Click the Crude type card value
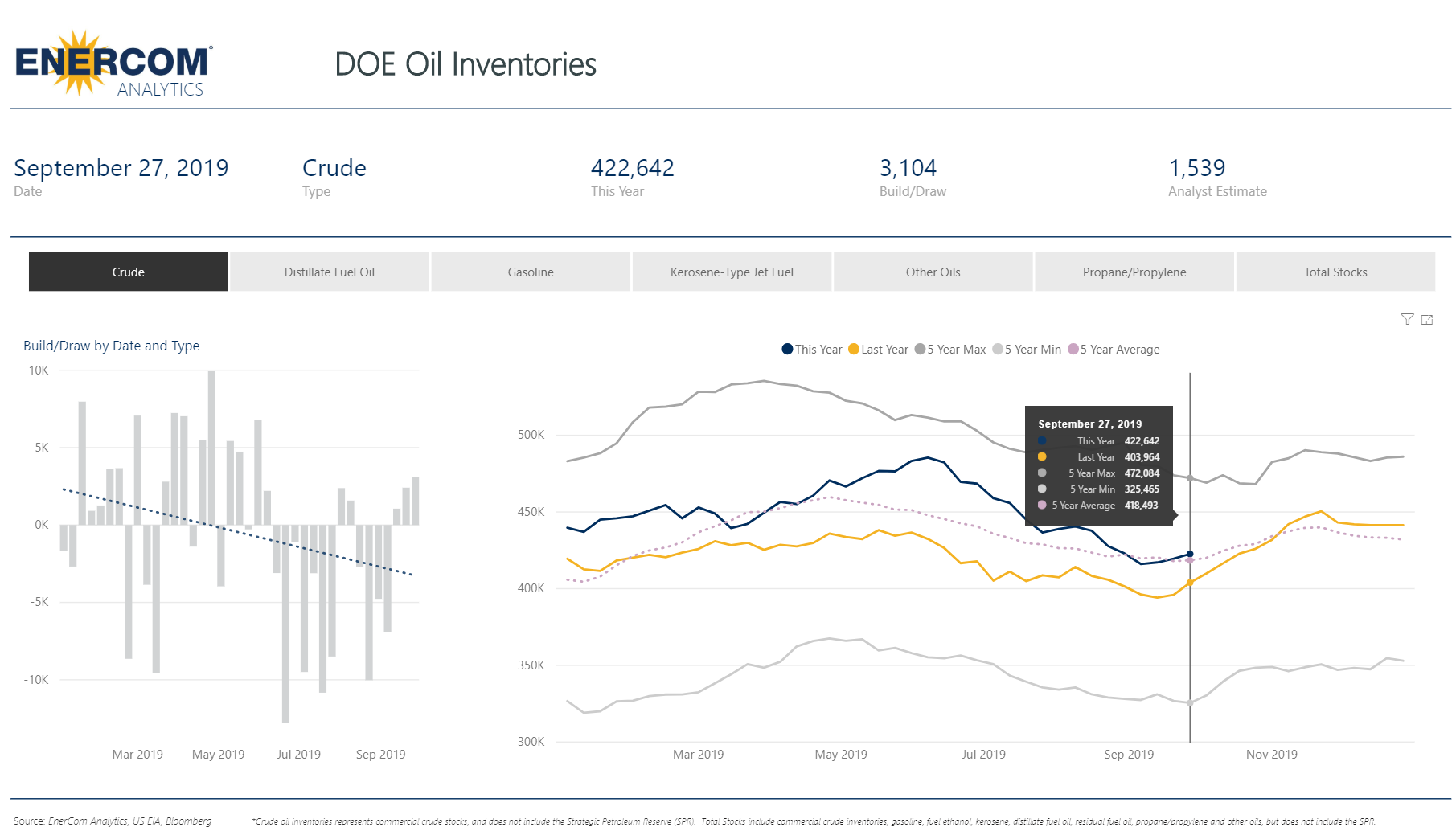This screenshot has height=831, width=1456. tap(334, 168)
